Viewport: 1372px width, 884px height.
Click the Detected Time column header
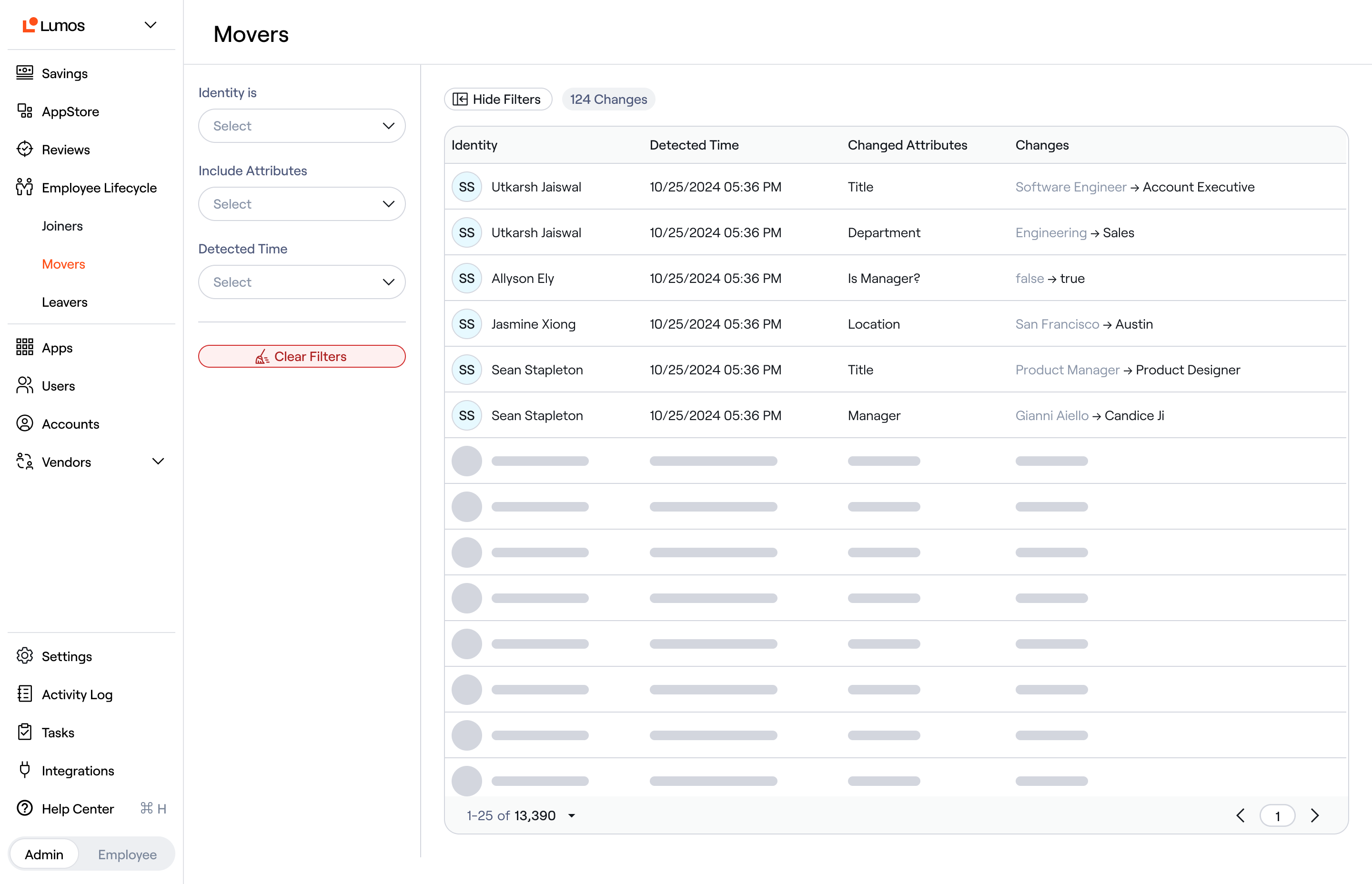point(694,145)
